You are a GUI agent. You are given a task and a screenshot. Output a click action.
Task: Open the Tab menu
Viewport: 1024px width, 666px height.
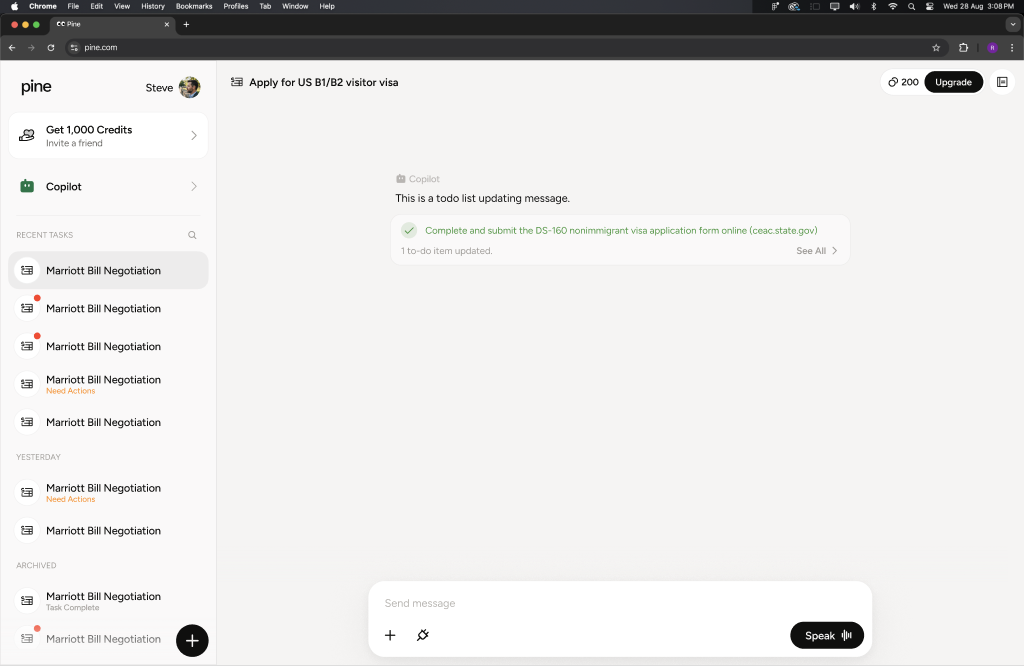[x=265, y=6]
